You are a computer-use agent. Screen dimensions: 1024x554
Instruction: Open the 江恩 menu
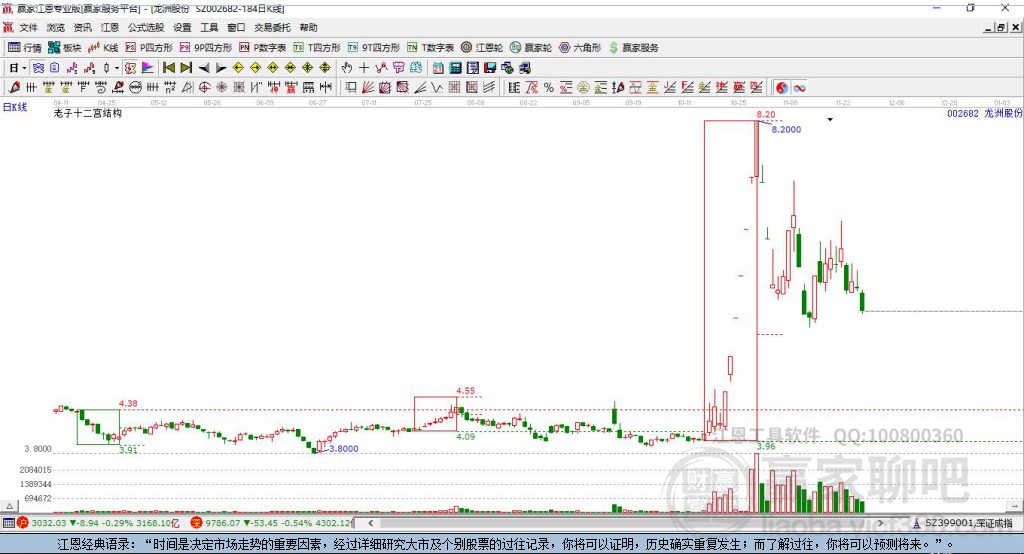pyautogui.click(x=110, y=27)
